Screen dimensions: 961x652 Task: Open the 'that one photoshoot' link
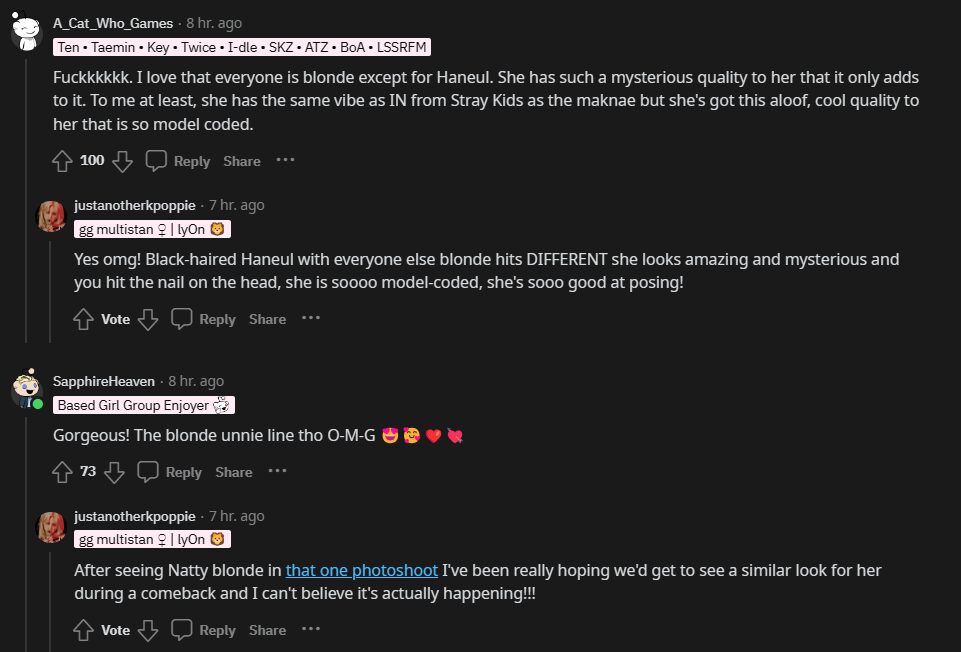(361, 570)
